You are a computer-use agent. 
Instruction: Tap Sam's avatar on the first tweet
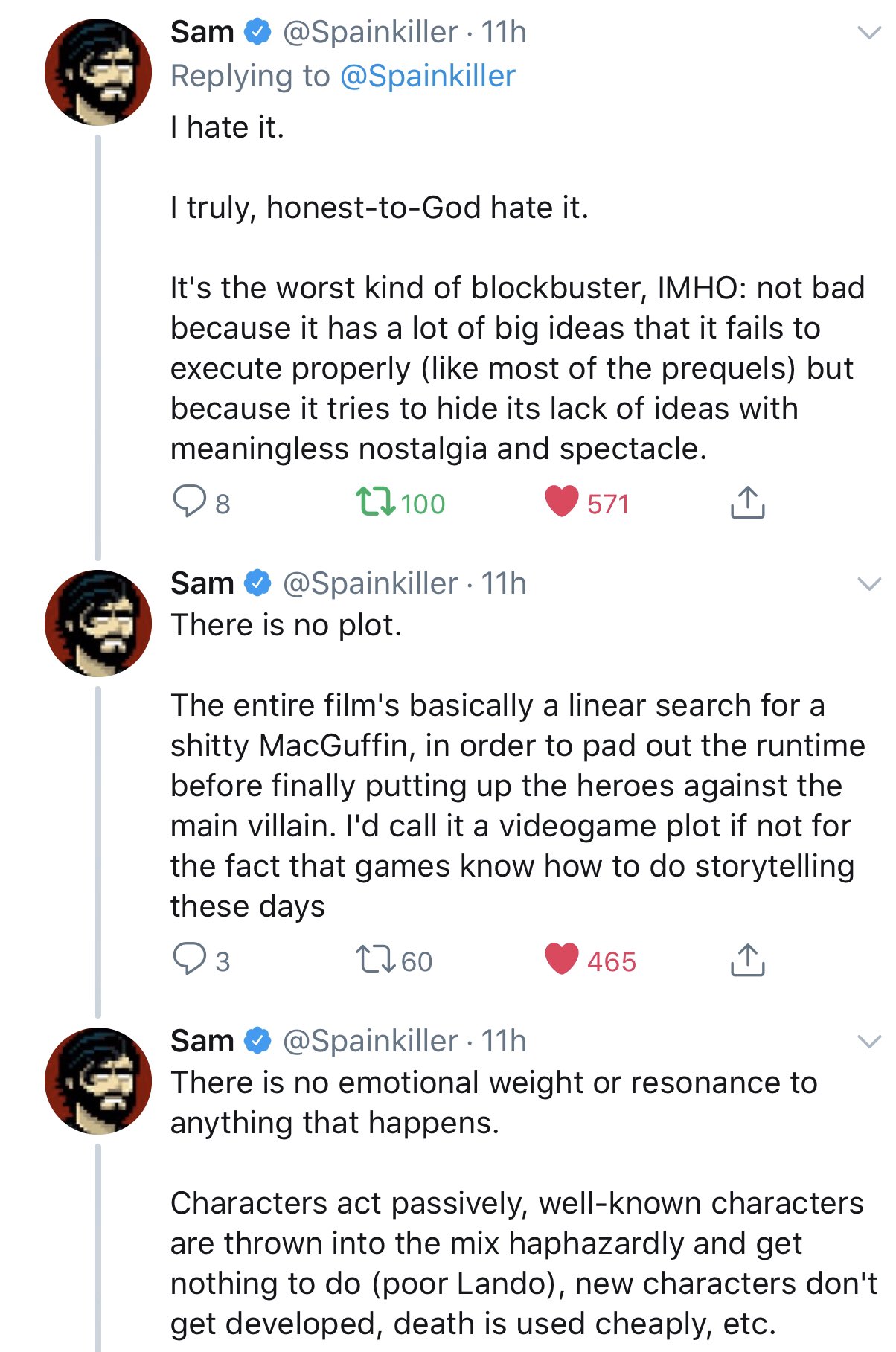98,72
